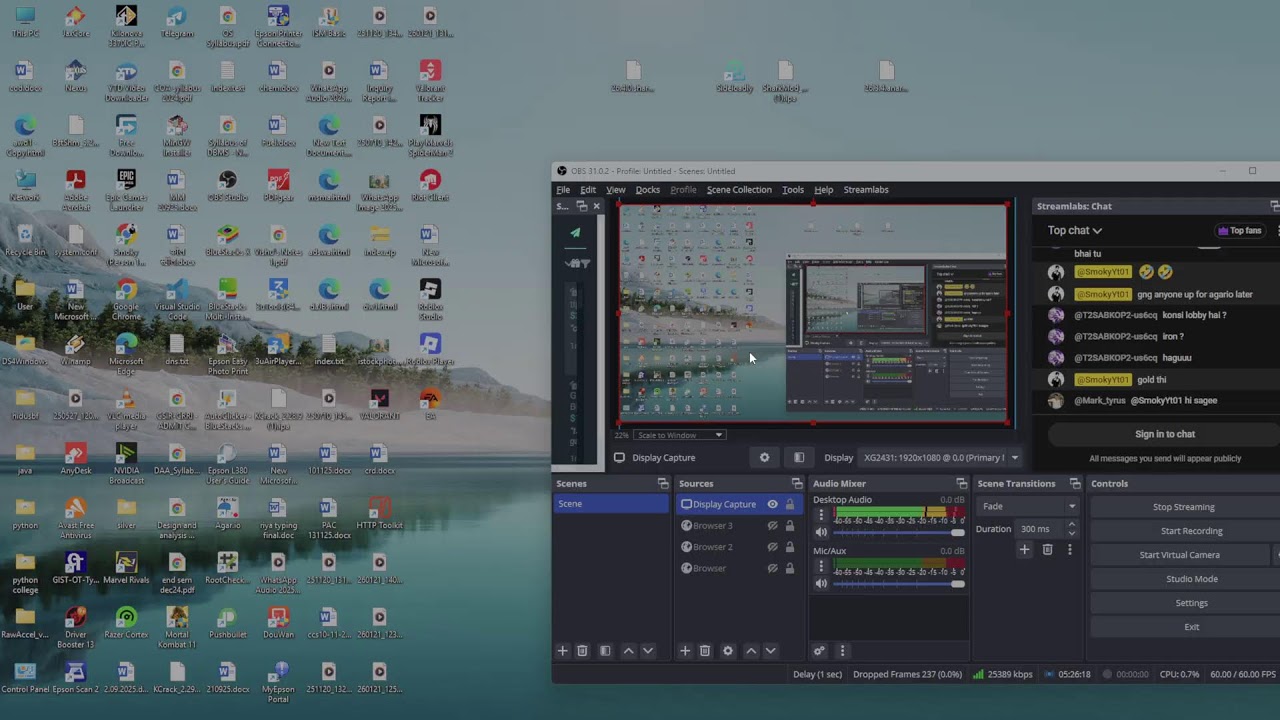
Task: Mute the Desktop Audio channel
Action: 822,533
